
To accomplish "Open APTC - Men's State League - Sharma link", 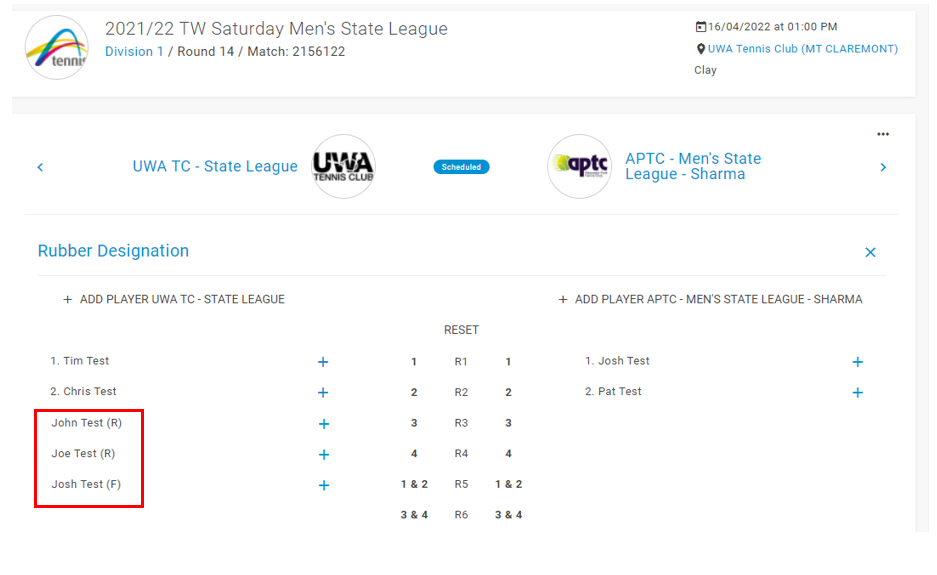I will [x=693, y=166].
